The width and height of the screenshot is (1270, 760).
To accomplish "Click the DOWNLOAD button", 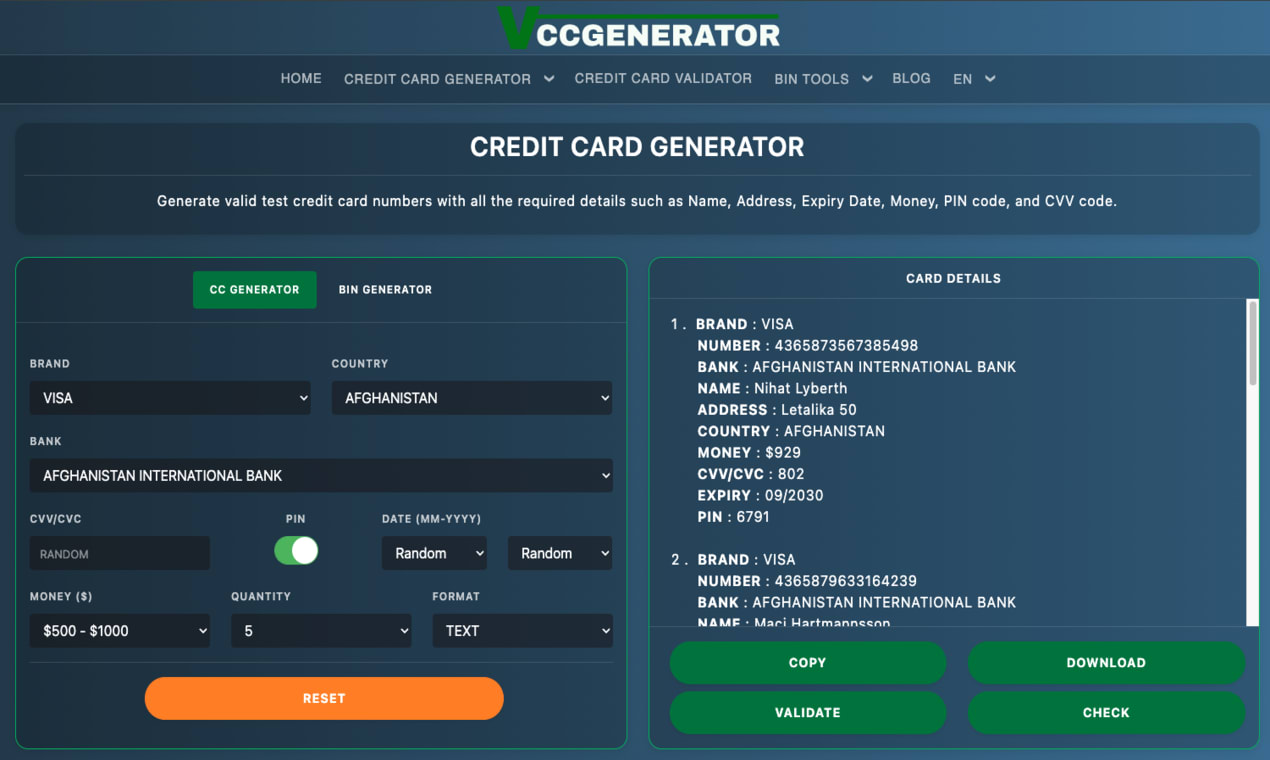I will click(x=1106, y=662).
